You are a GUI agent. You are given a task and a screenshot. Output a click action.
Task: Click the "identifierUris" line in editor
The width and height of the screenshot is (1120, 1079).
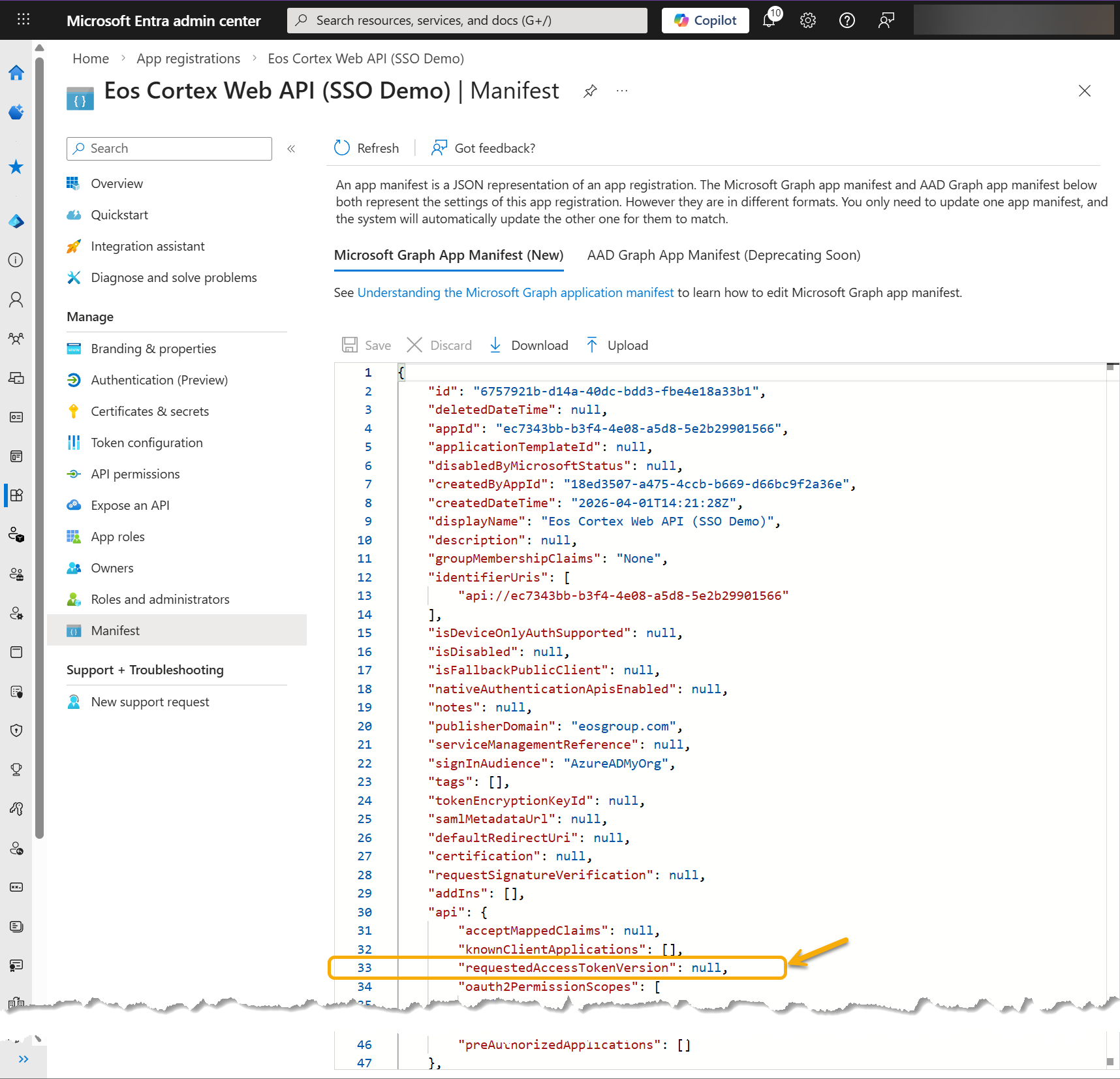pos(499,577)
